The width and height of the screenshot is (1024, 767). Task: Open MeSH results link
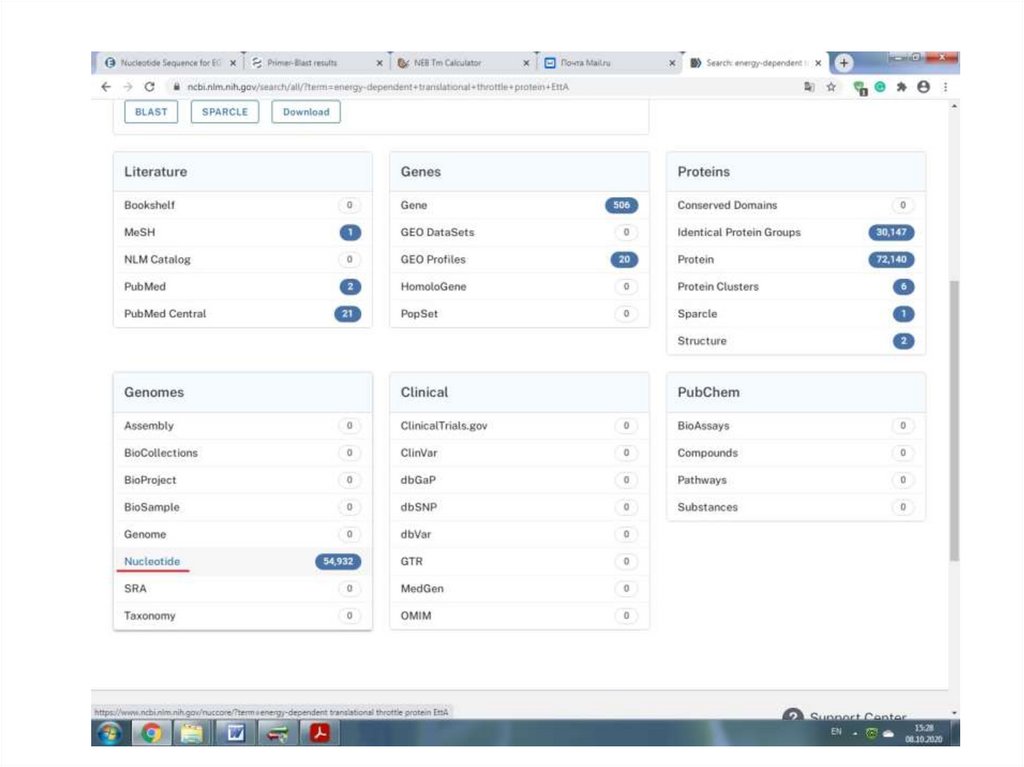(140, 232)
